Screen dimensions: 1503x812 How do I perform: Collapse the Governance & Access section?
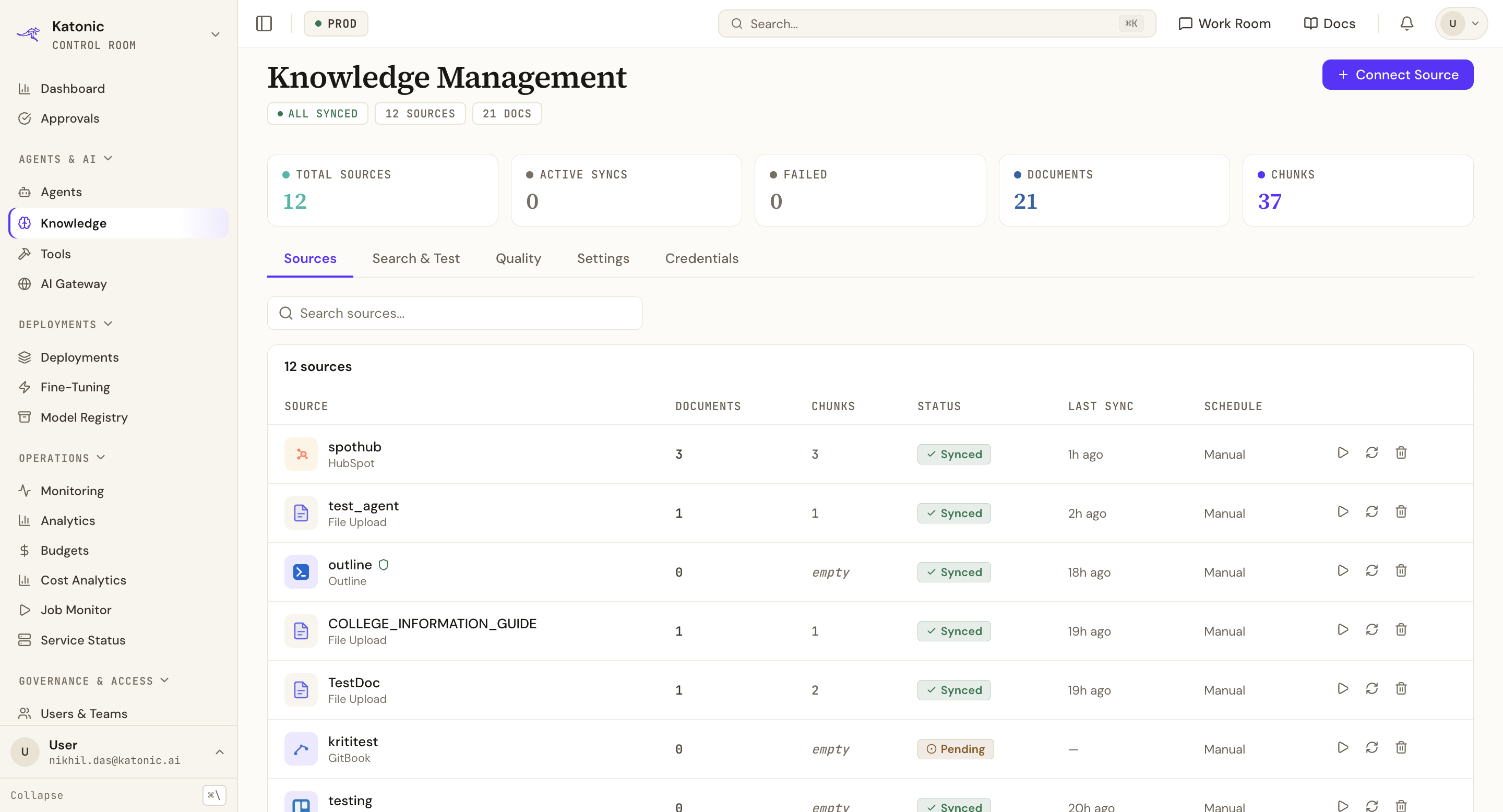pyautogui.click(x=93, y=680)
